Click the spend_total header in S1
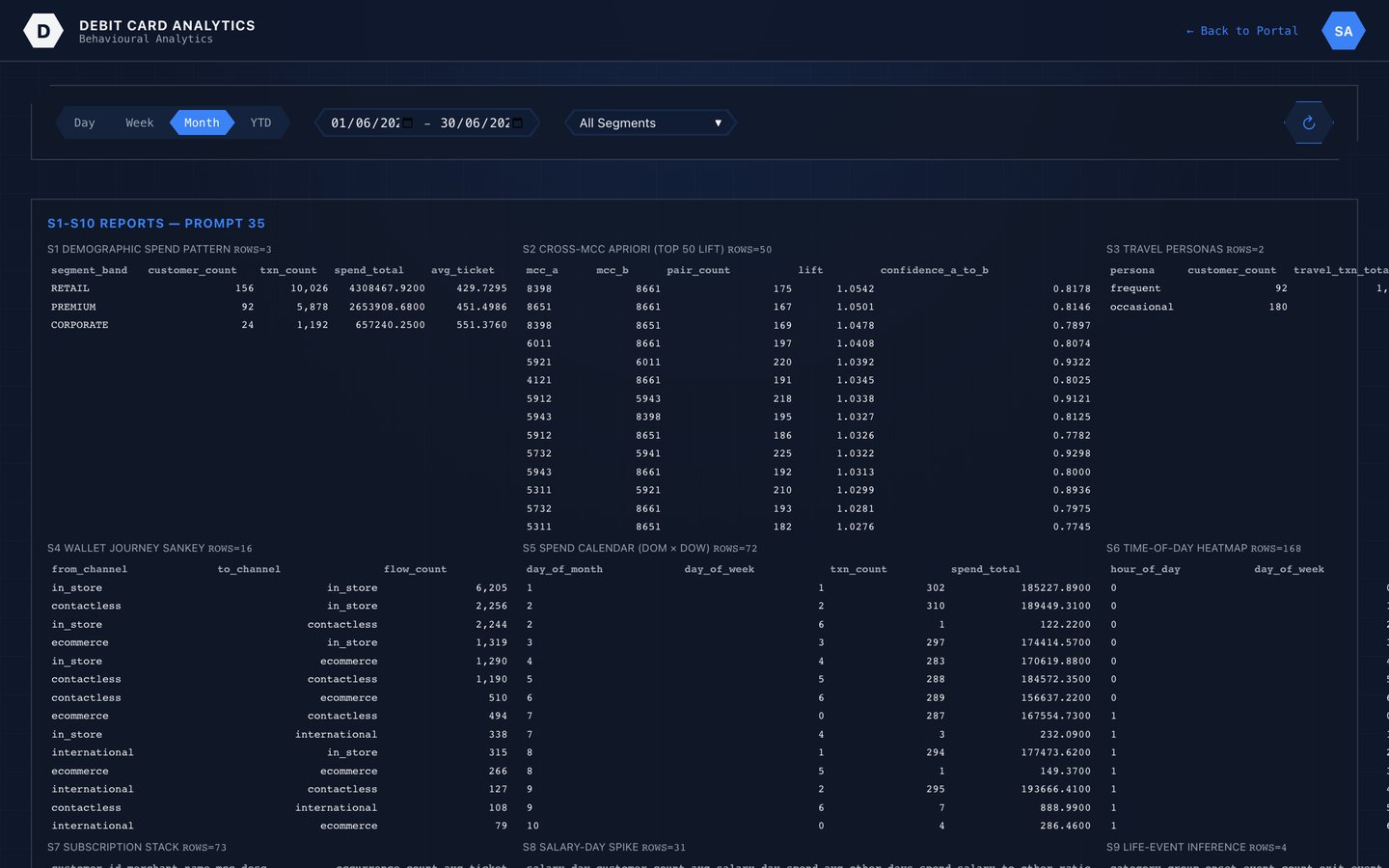 coord(368,270)
